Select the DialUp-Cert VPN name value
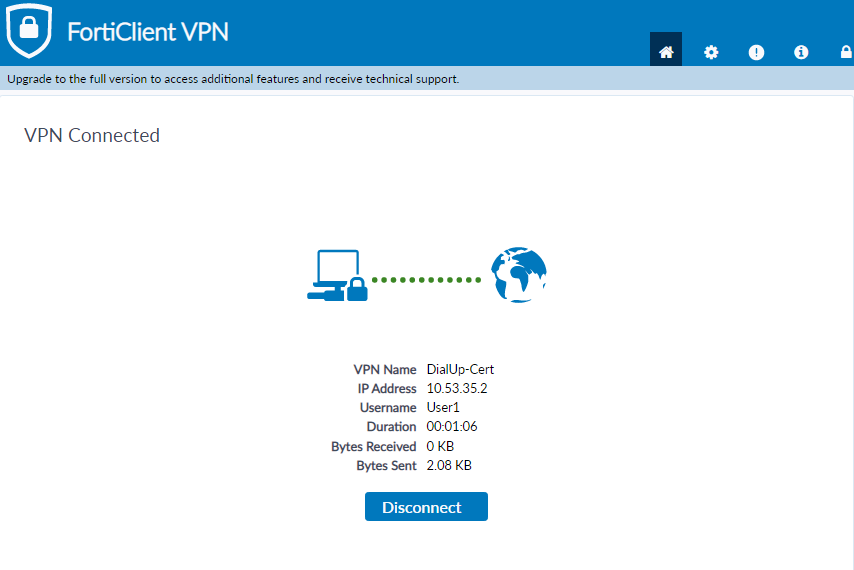 [x=461, y=370]
